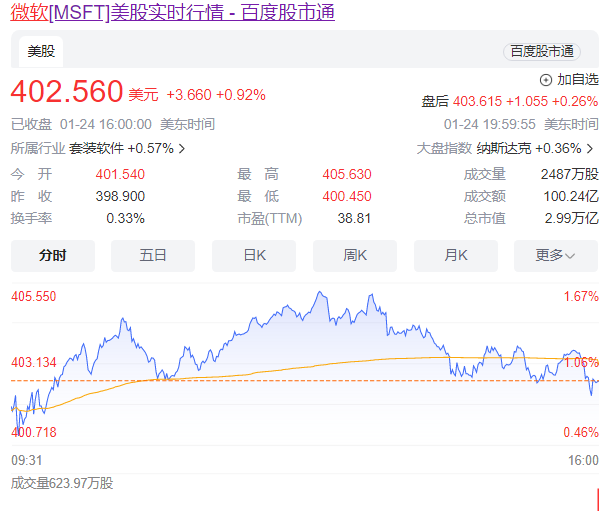Click the 今开 value 401.540
Viewport: 616px width, 511px height.
click(x=120, y=174)
